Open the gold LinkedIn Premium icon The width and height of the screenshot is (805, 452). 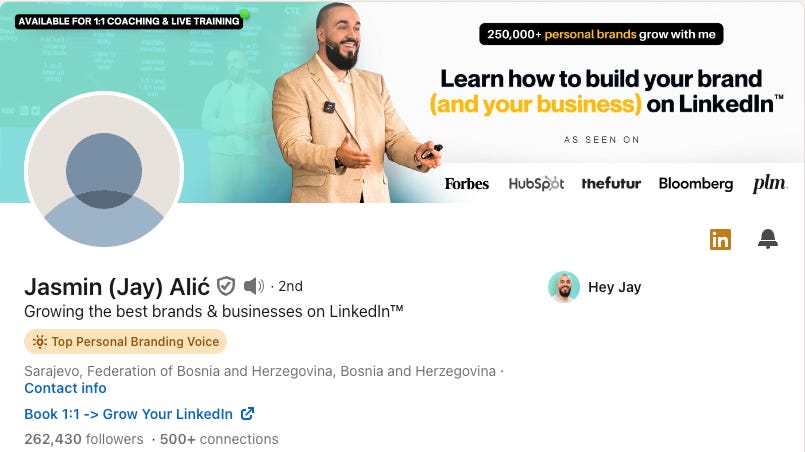pyautogui.click(x=720, y=239)
